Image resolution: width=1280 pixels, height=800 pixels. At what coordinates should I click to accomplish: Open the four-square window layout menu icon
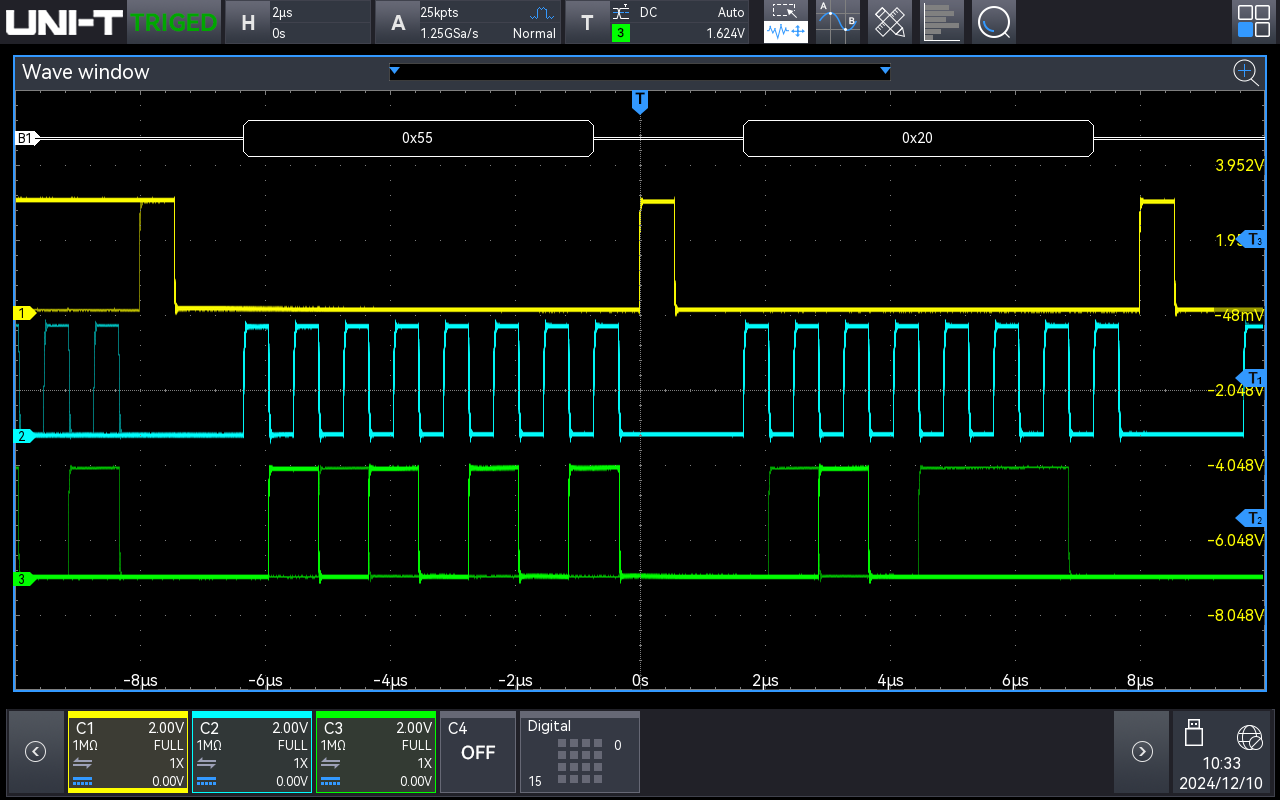[1254, 22]
